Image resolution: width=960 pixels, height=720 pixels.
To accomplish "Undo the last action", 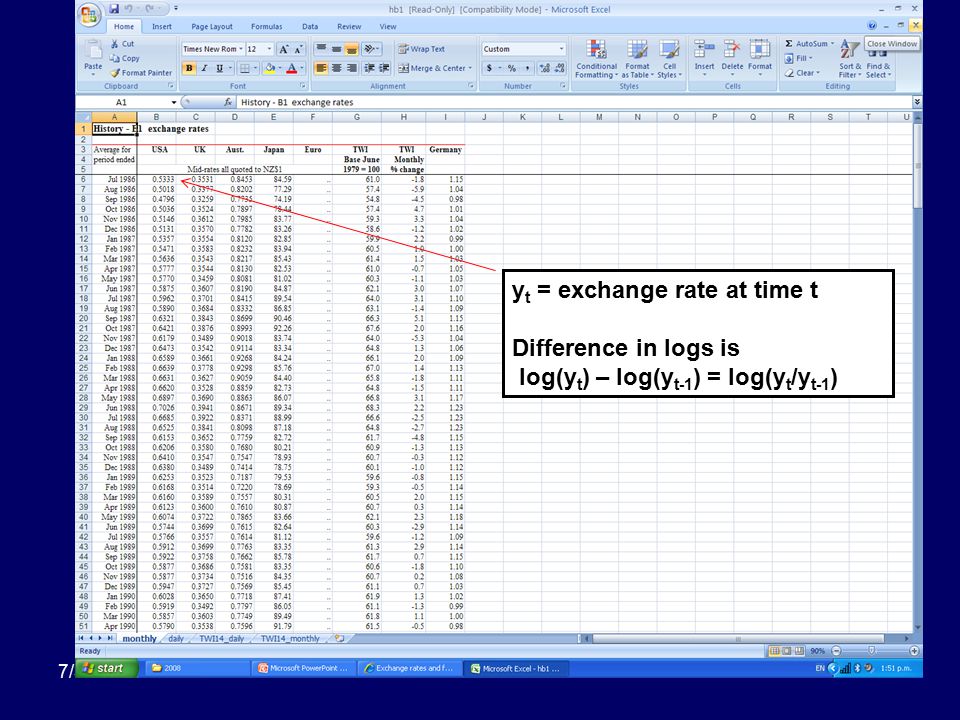I will pyautogui.click(x=129, y=9).
